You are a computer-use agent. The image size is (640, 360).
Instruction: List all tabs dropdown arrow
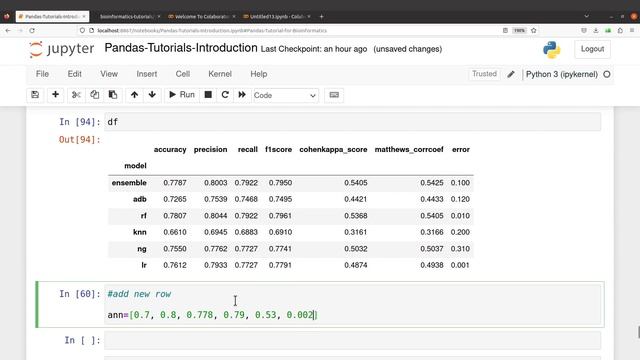(587, 16)
